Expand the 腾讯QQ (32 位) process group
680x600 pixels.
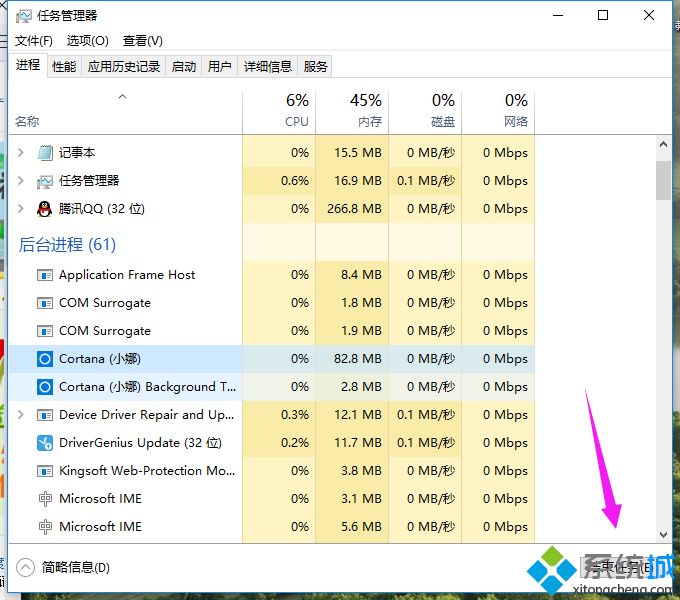coord(20,209)
